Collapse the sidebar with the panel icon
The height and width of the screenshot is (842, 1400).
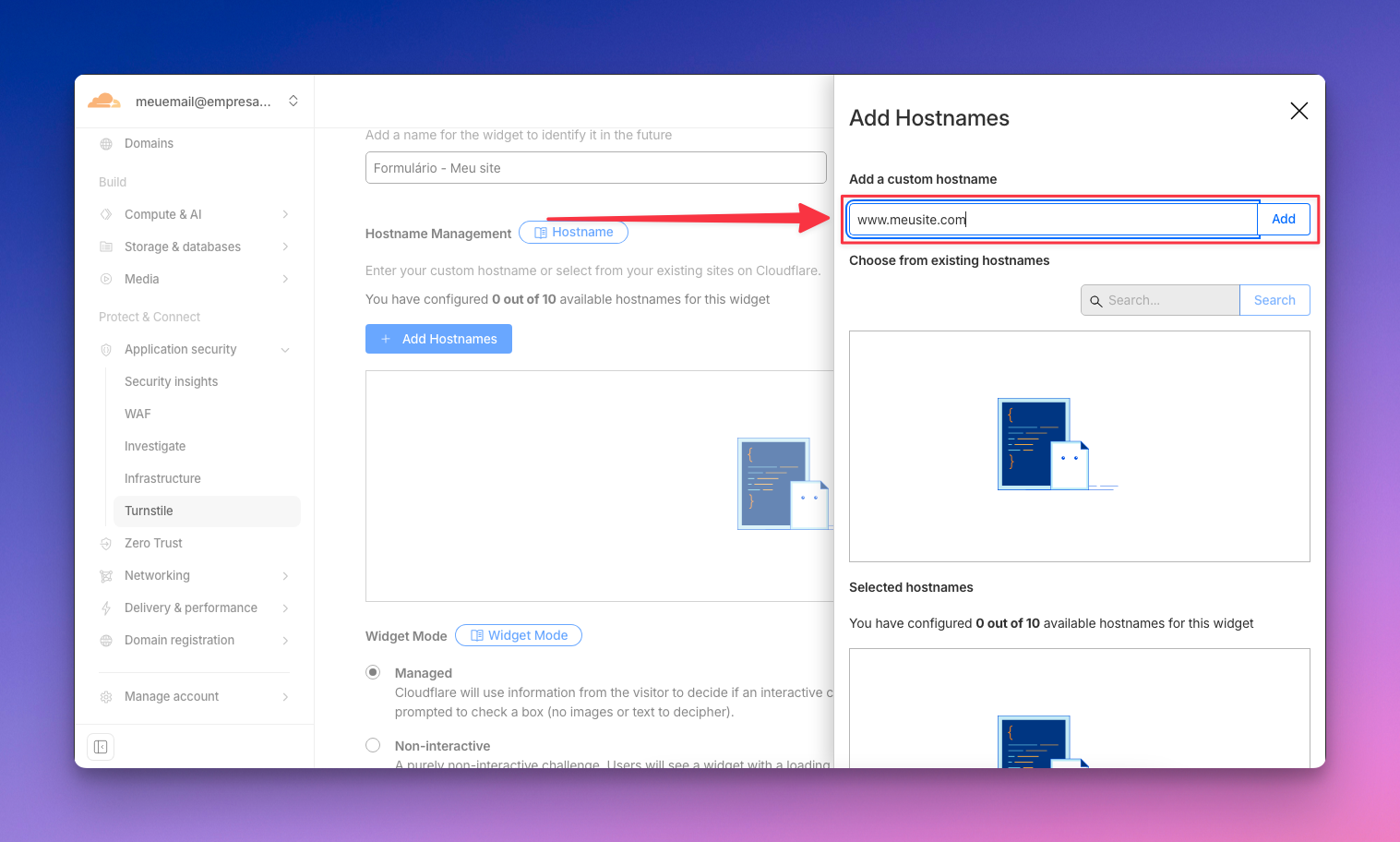pyautogui.click(x=101, y=747)
